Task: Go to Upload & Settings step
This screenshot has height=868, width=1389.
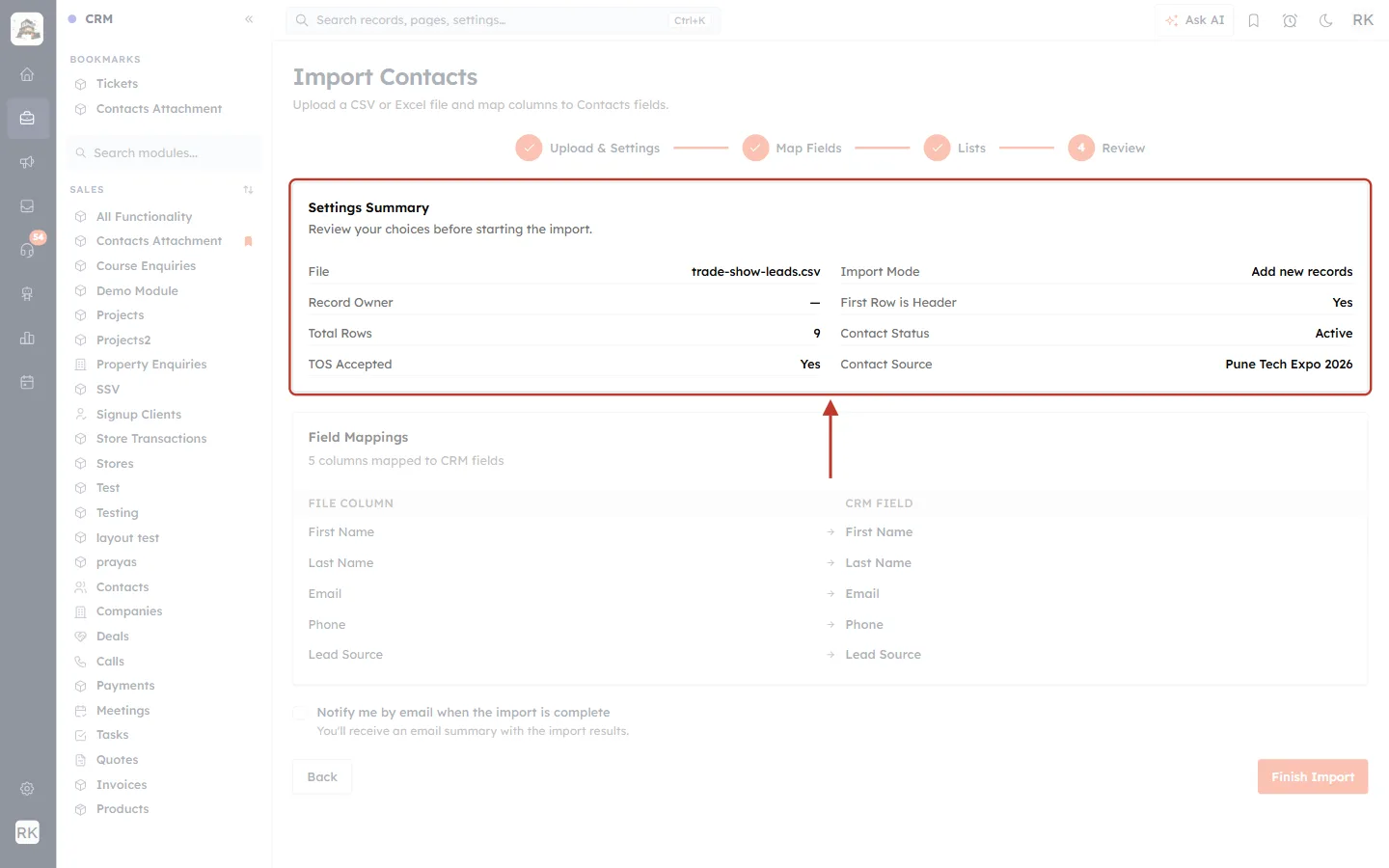Action: pyautogui.click(x=587, y=148)
